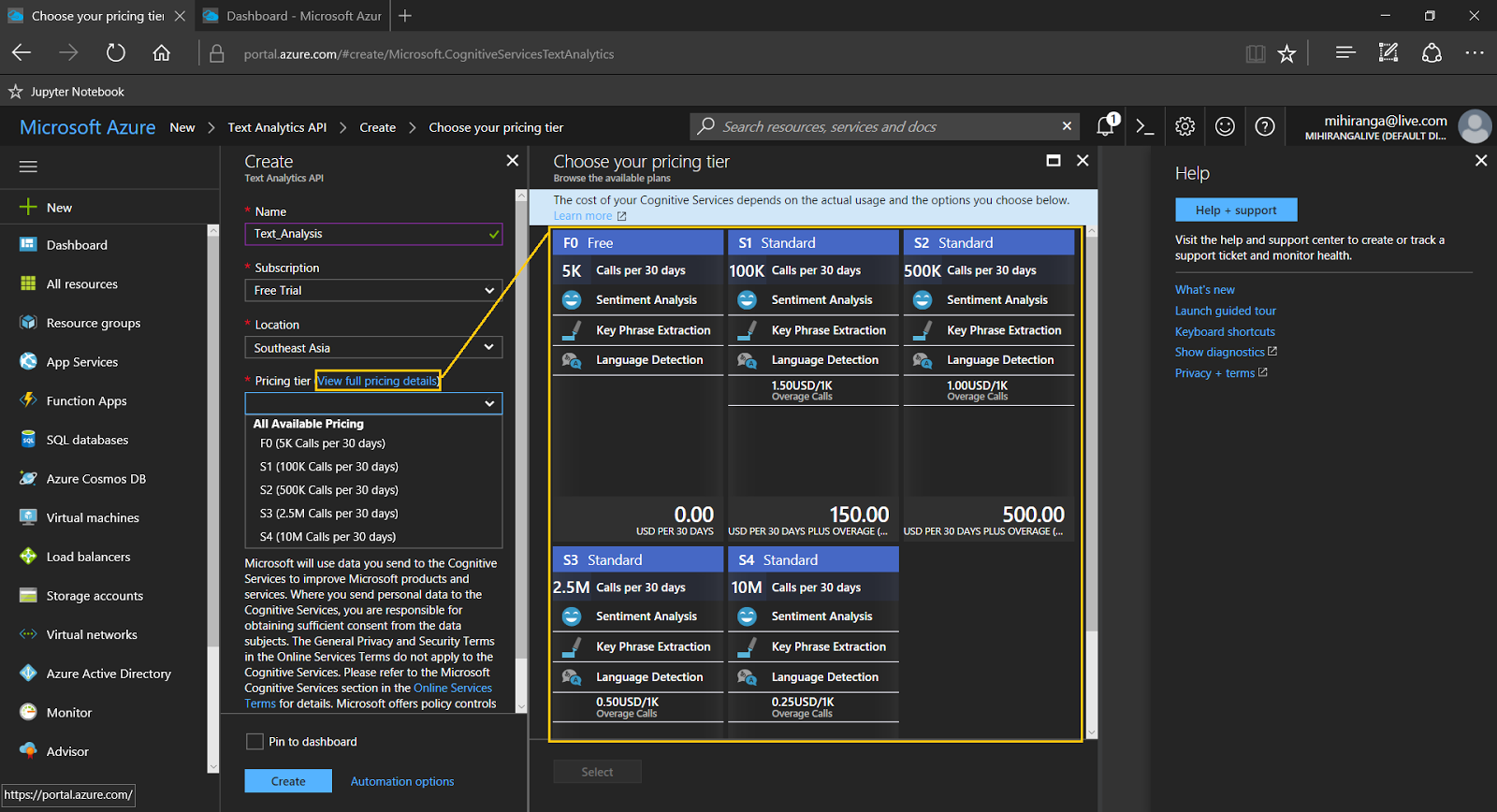
Task: Add page to favorites star
Action: pyautogui.click(x=1287, y=53)
